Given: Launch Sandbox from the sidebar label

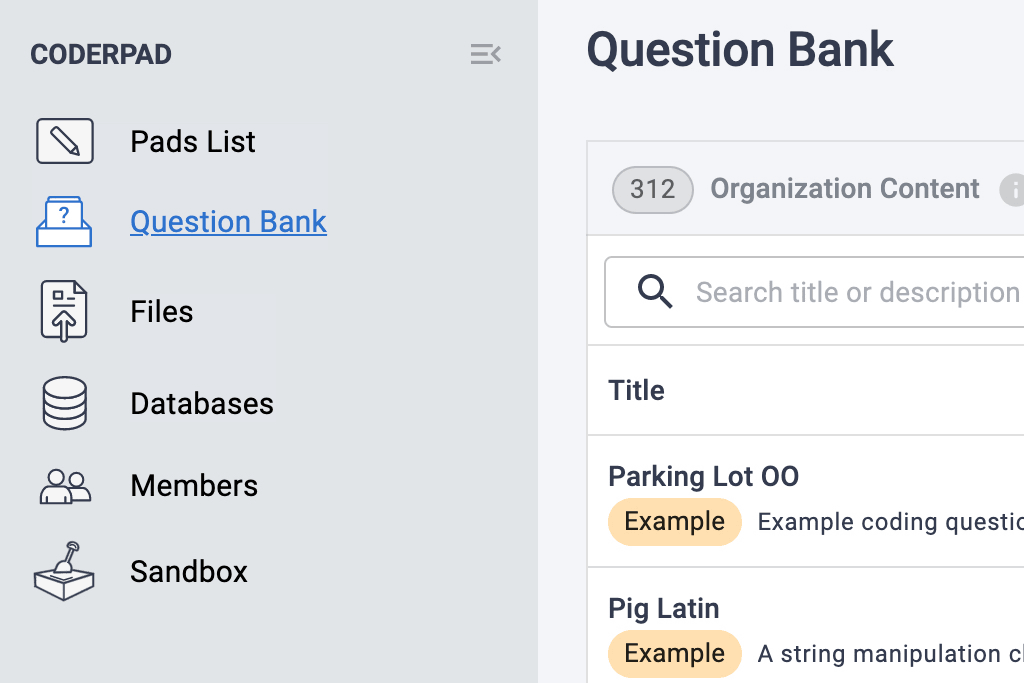Looking at the screenshot, I should (x=189, y=572).
